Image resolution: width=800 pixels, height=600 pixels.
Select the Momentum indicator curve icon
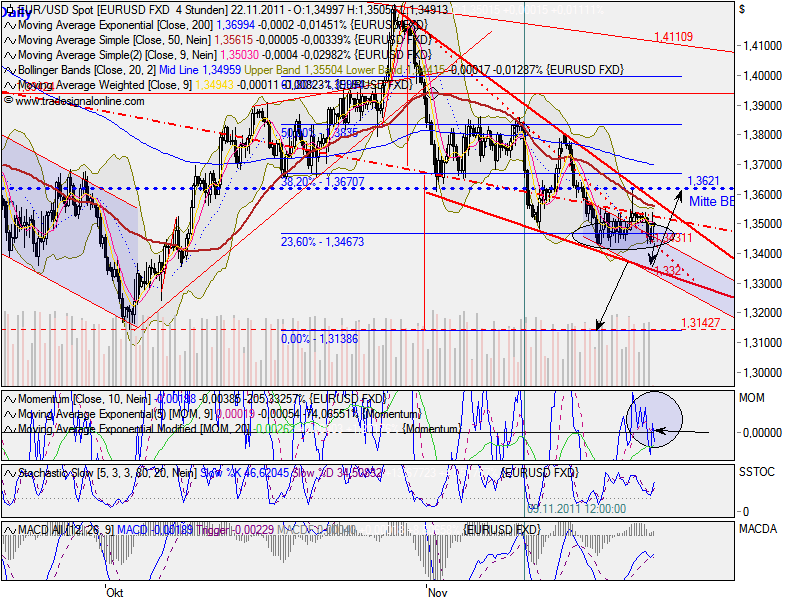click(8, 397)
